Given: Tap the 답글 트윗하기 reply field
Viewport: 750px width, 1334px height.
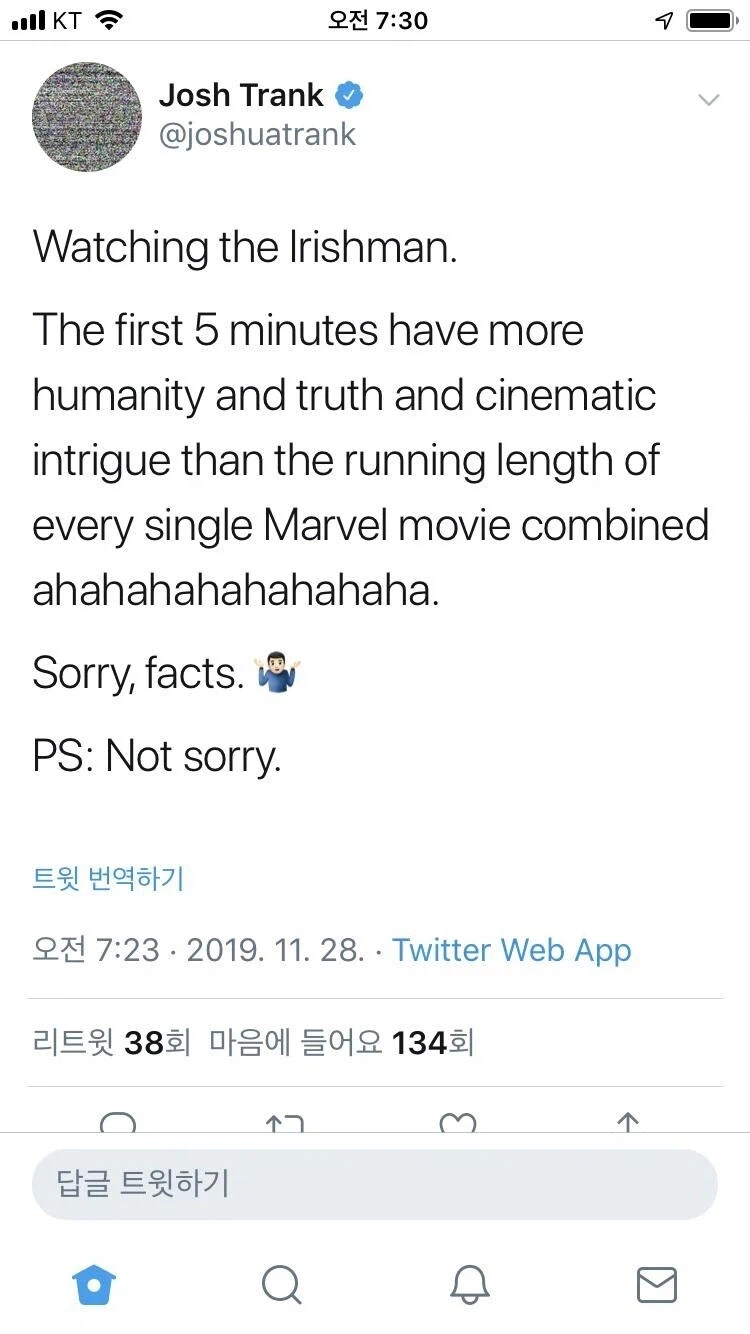Looking at the screenshot, I should click(375, 1184).
